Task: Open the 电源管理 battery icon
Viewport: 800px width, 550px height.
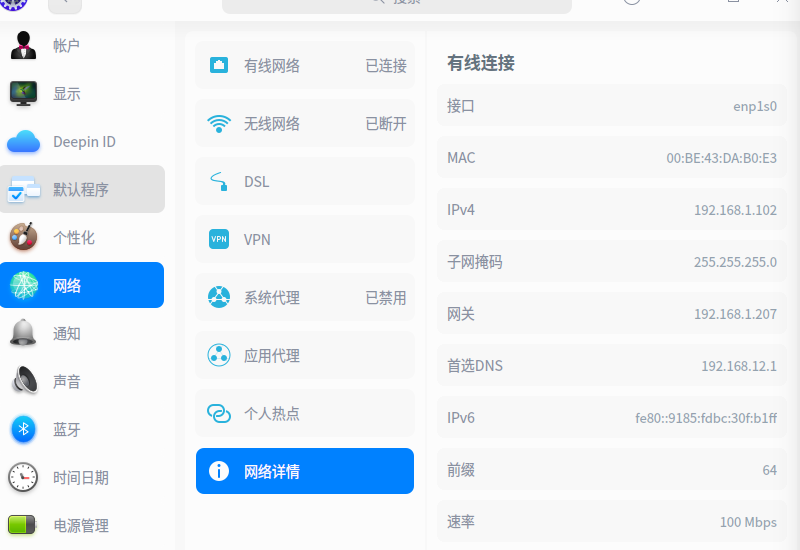Action: tap(22, 525)
